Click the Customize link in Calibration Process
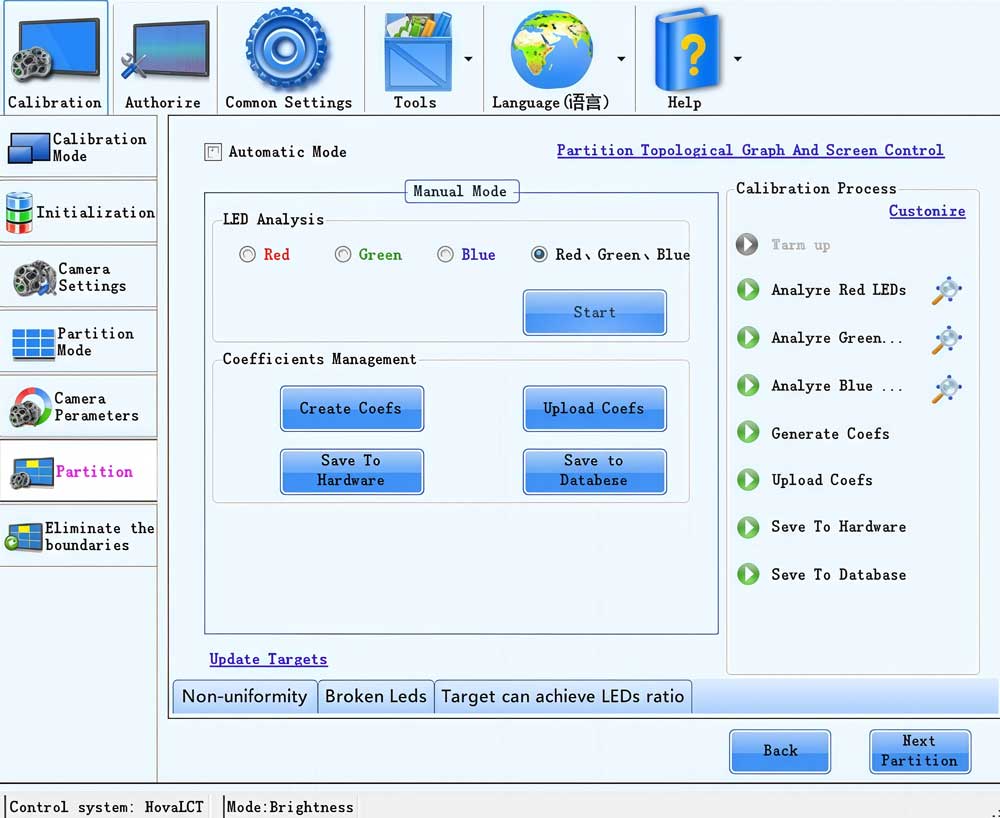 coord(927,211)
